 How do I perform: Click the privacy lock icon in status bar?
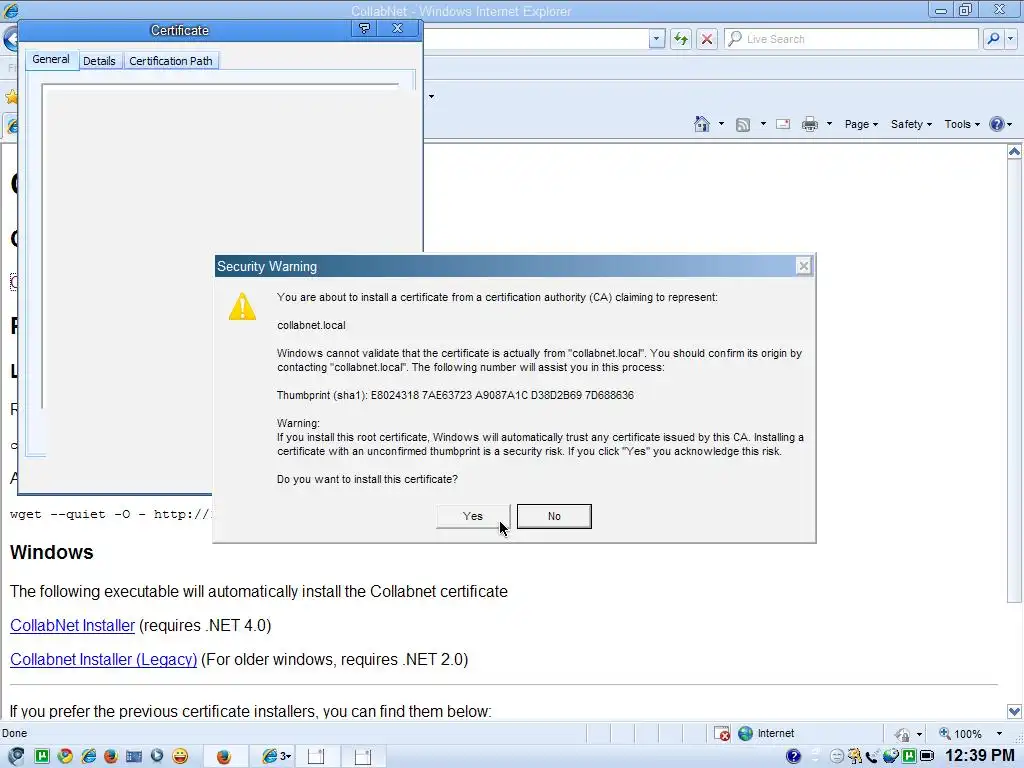[x=903, y=735]
